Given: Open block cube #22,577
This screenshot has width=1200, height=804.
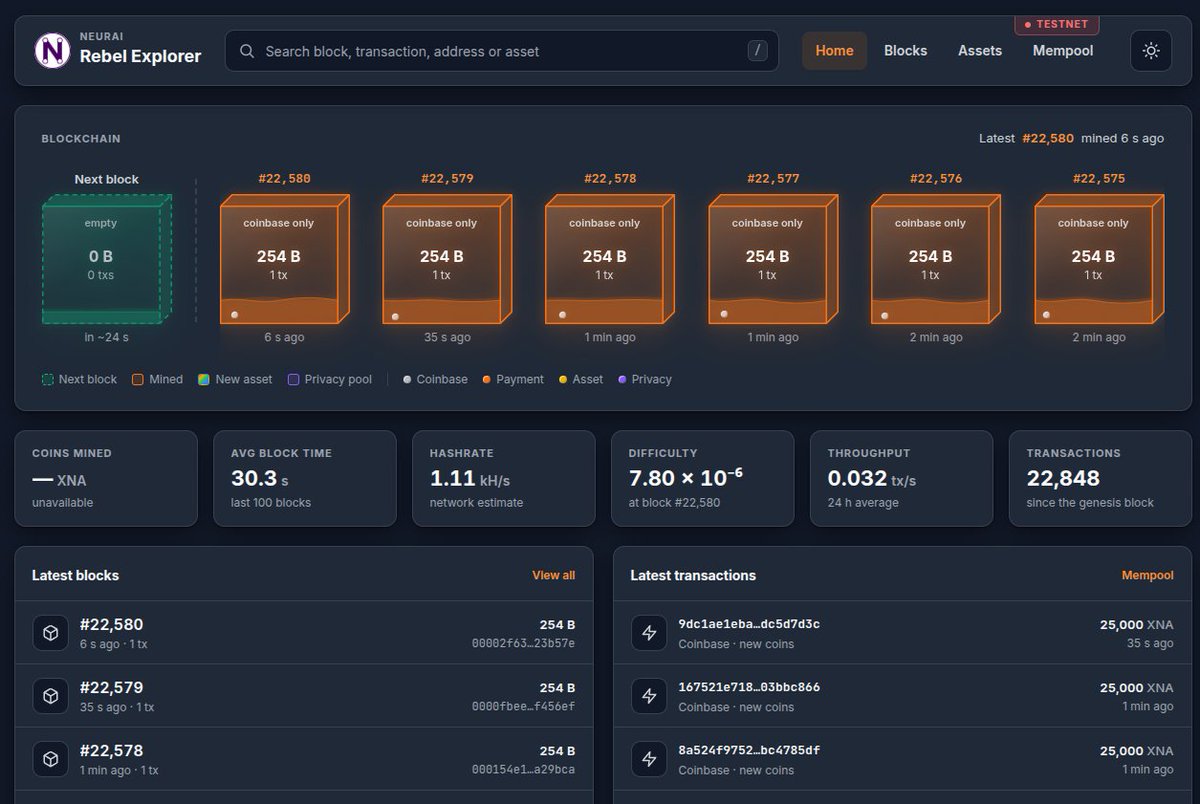Looking at the screenshot, I should (x=774, y=259).
